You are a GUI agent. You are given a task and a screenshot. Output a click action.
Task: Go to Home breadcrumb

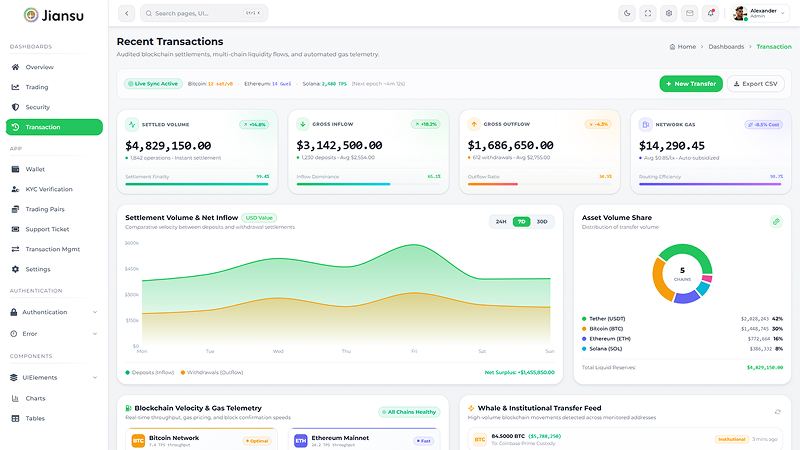(x=683, y=46)
